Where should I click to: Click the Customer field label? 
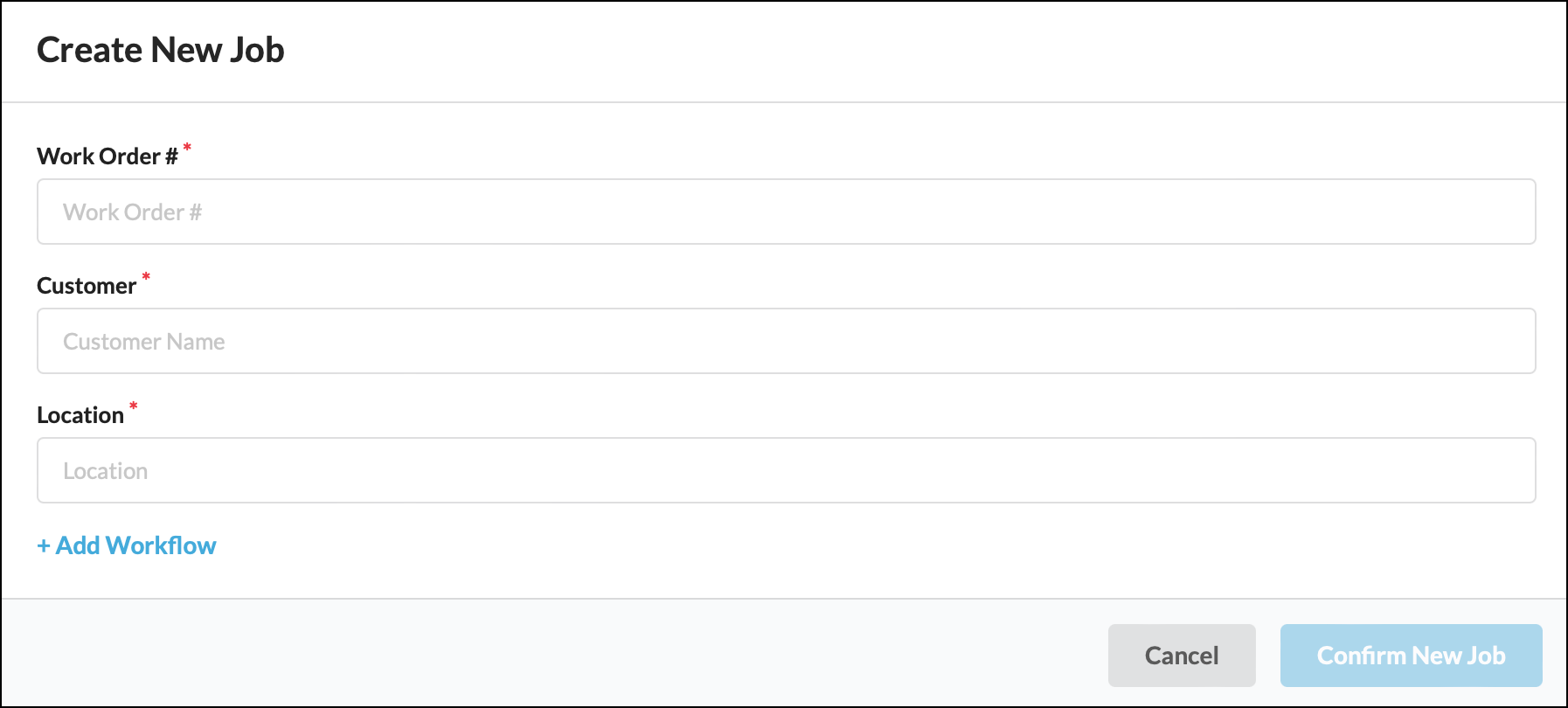click(x=87, y=286)
